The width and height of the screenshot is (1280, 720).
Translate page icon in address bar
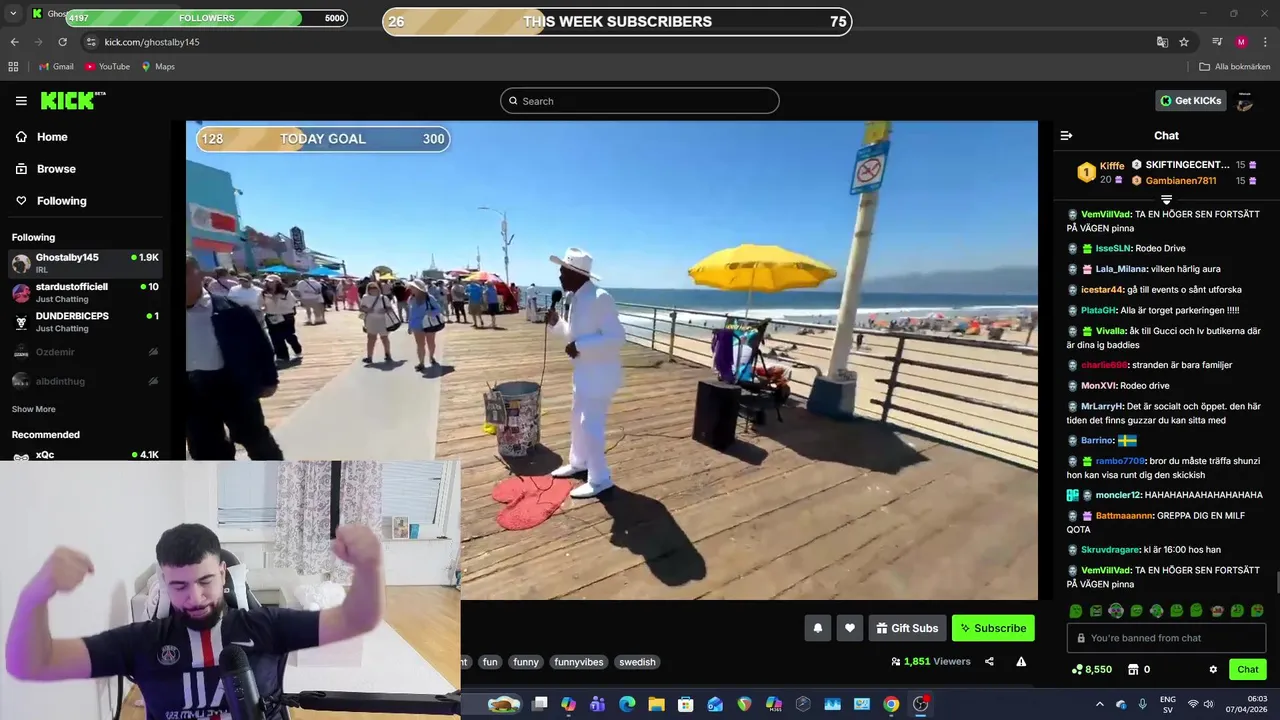point(1162,42)
